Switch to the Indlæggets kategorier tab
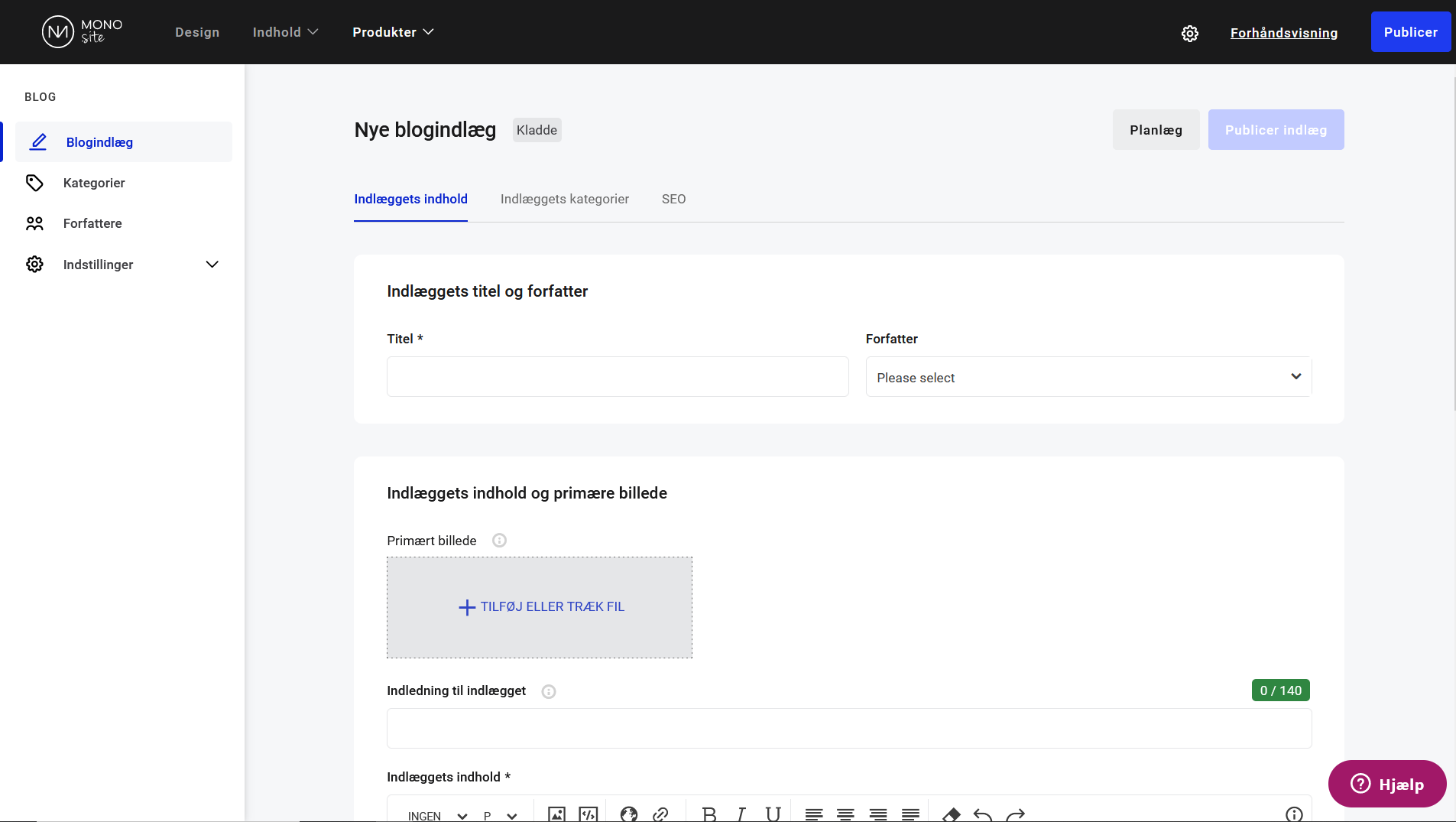The image size is (1456, 822). pos(564,199)
